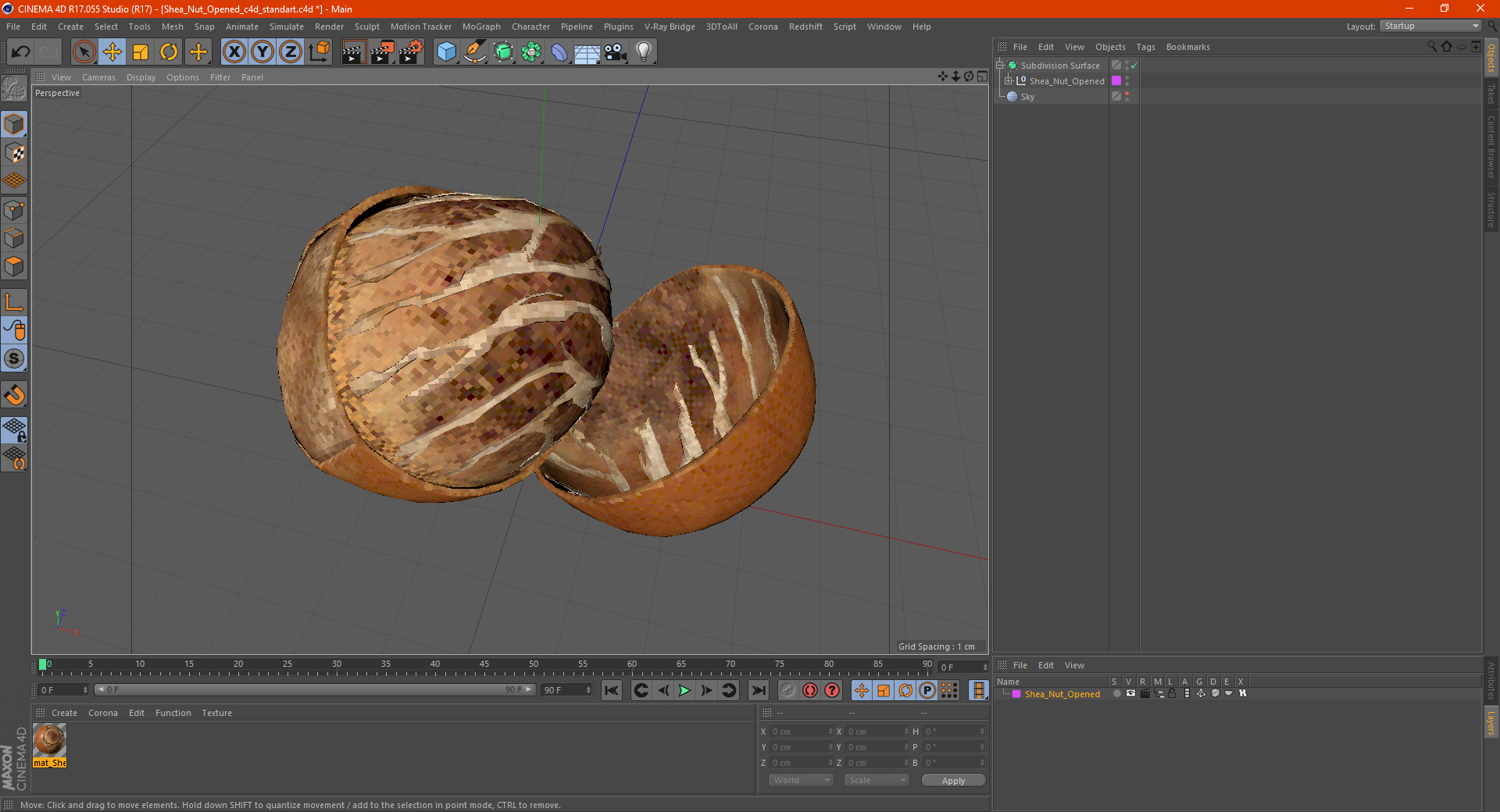Click the Undo arrow icon
This screenshot has width=1500, height=812.
pos(20,52)
